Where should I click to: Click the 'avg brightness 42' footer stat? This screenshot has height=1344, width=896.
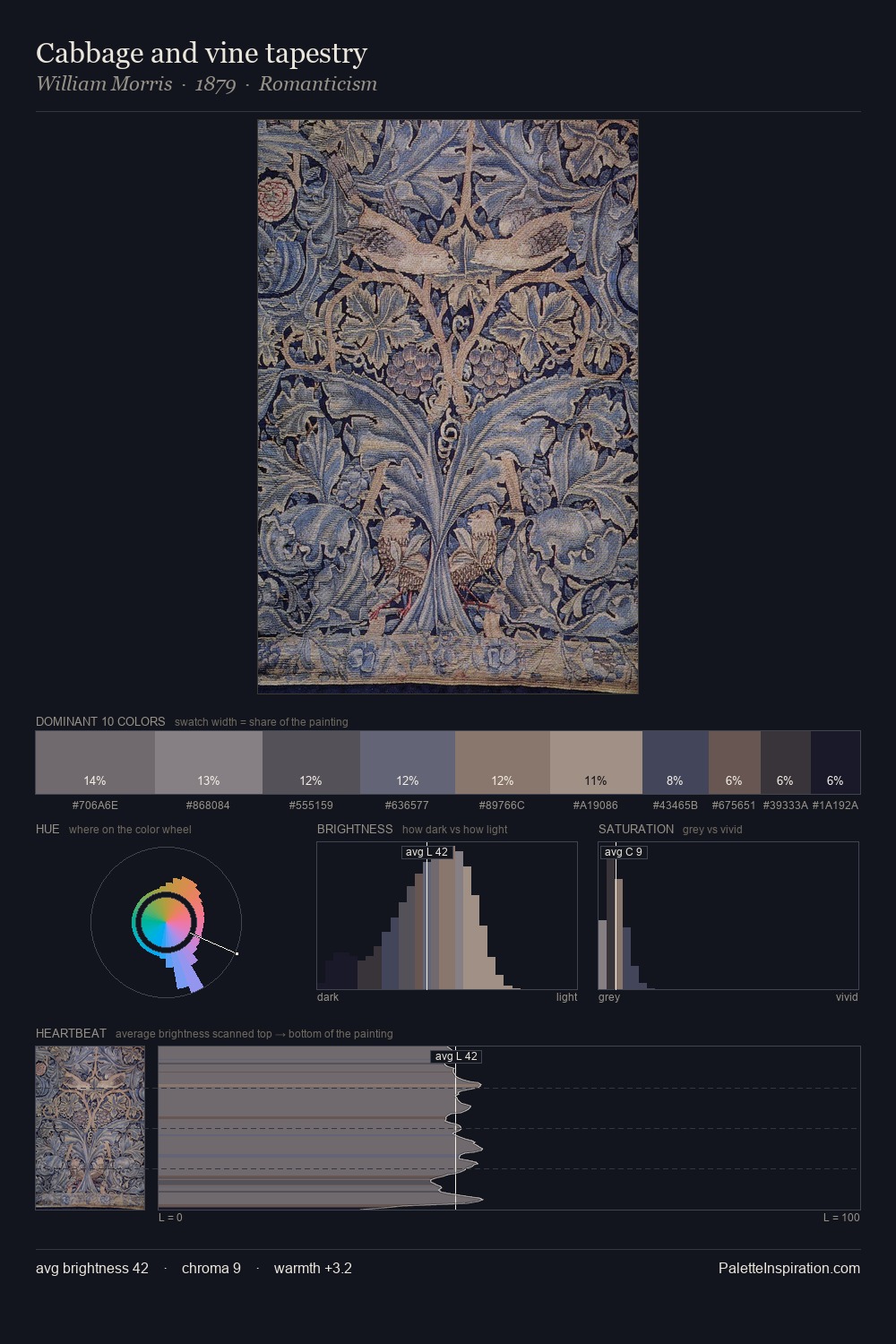(x=92, y=1268)
